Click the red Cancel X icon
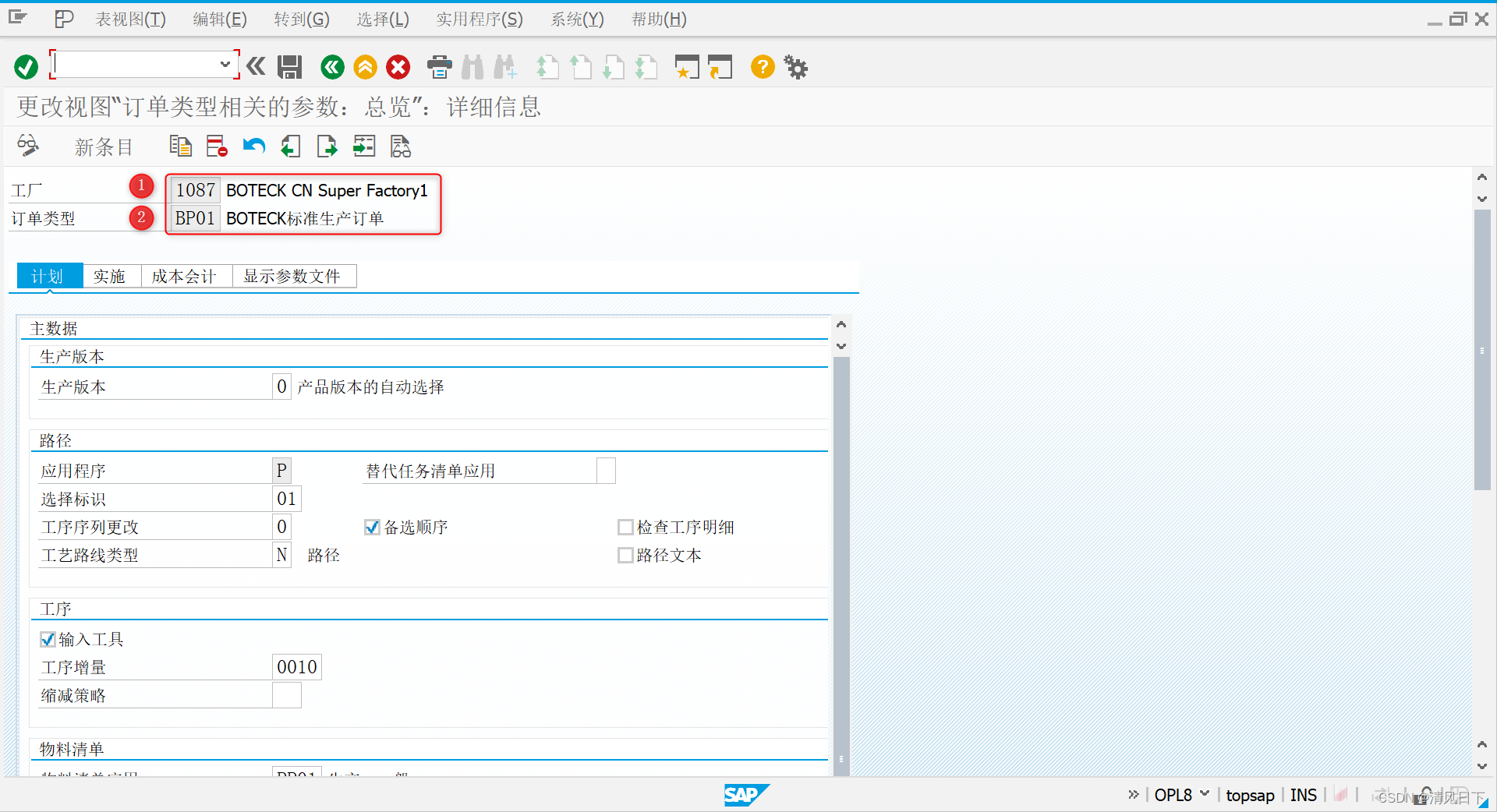The height and width of the screenshot is (812, 1497). pos(398,67)
